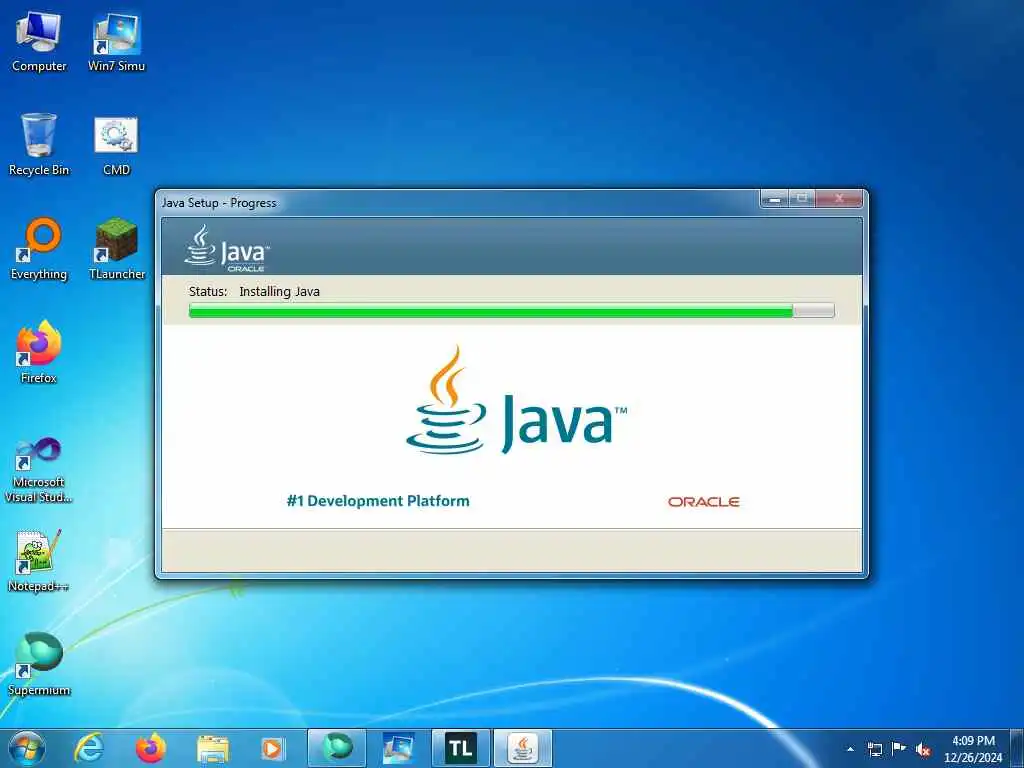Select the TLauncher desktop icon

click(x=116, y=249)
